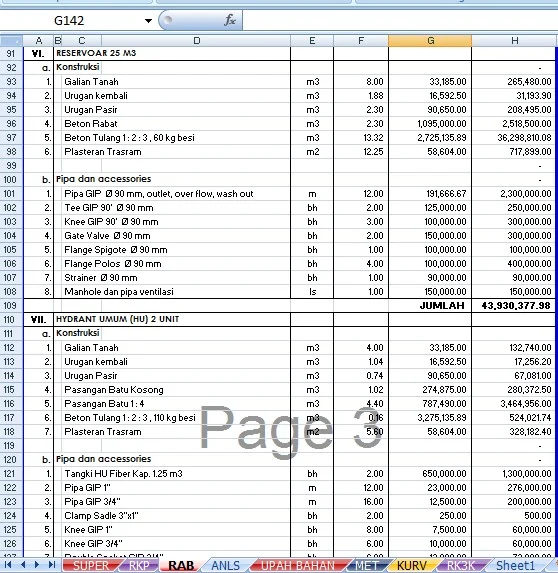This screenshot has width=558, height=573.
Task: Click cell 'Tee GIP 90' Ø 90 mm'
Action: click(x=109, y=208)
